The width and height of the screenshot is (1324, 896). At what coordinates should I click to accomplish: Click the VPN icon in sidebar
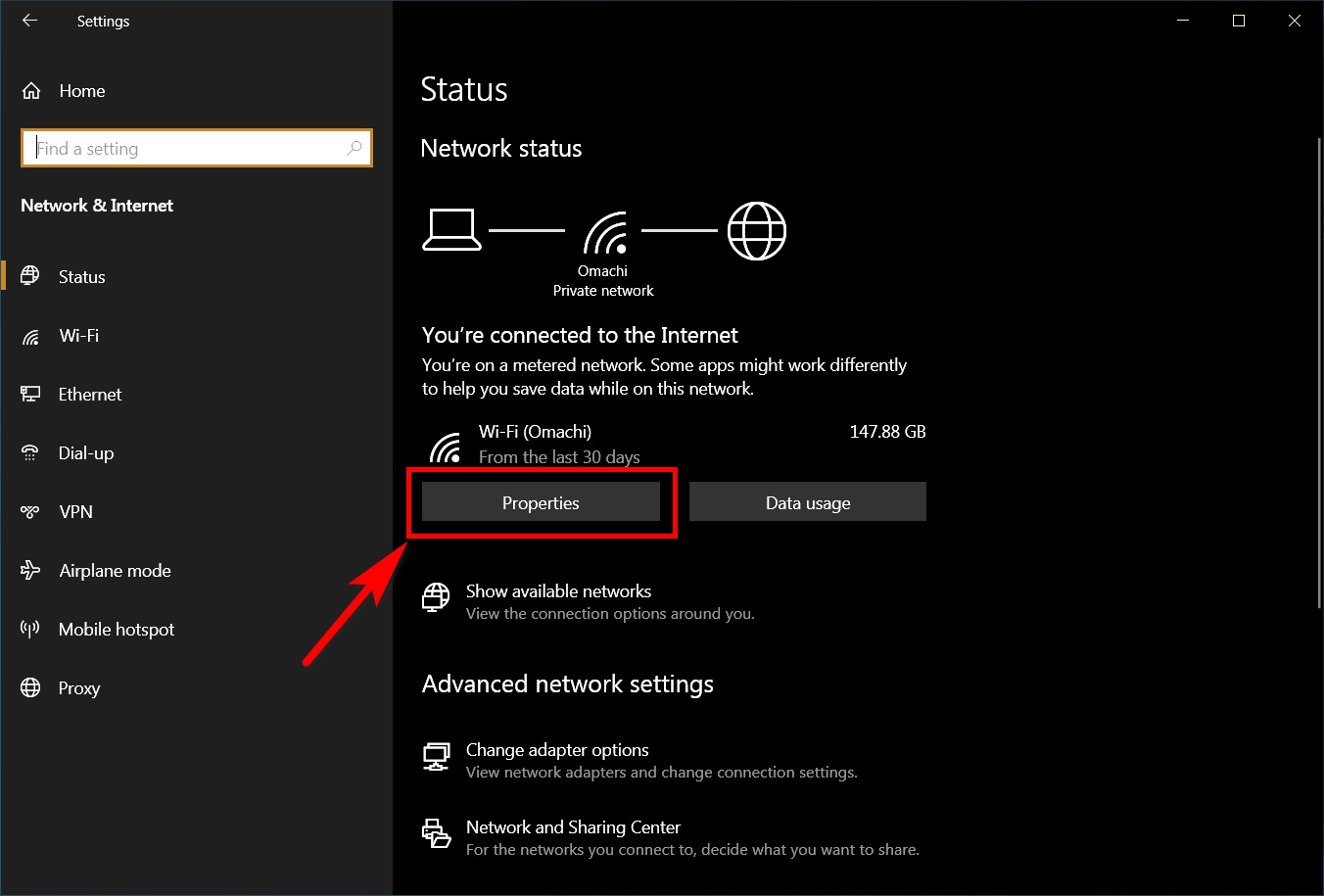[x=30, y=511]
